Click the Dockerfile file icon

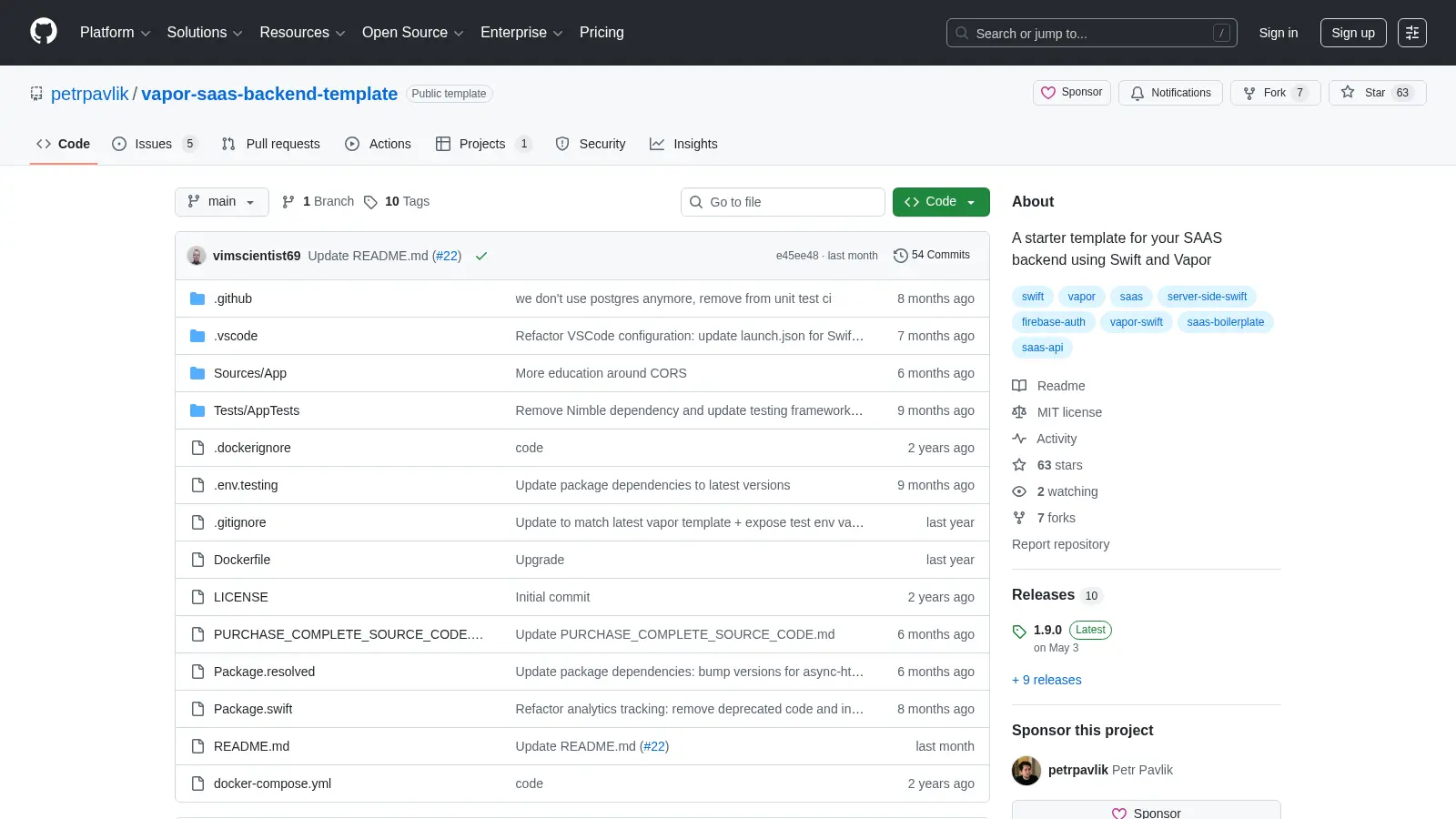pos(197,560)
